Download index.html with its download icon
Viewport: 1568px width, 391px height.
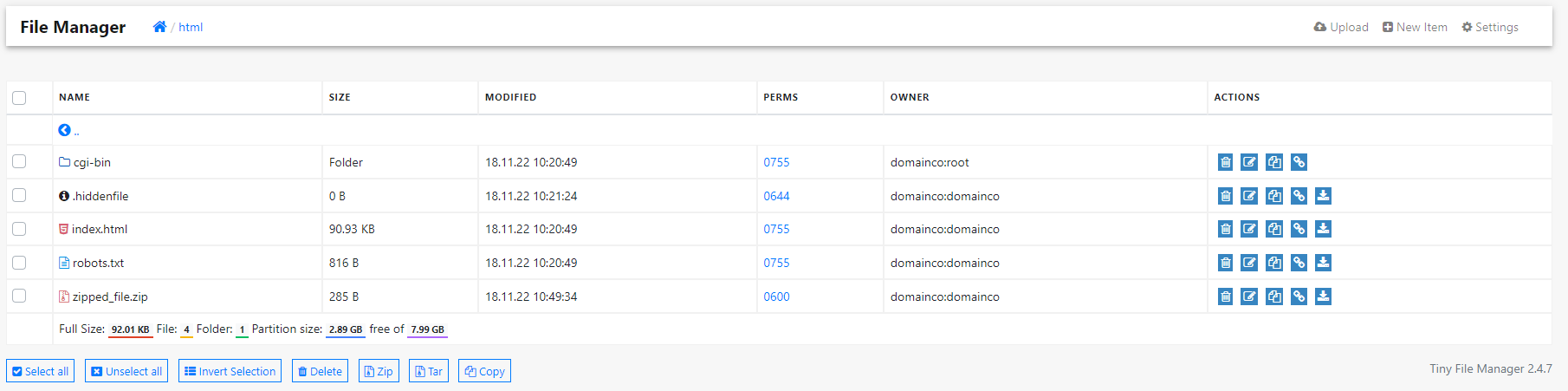pos(1323,229)
